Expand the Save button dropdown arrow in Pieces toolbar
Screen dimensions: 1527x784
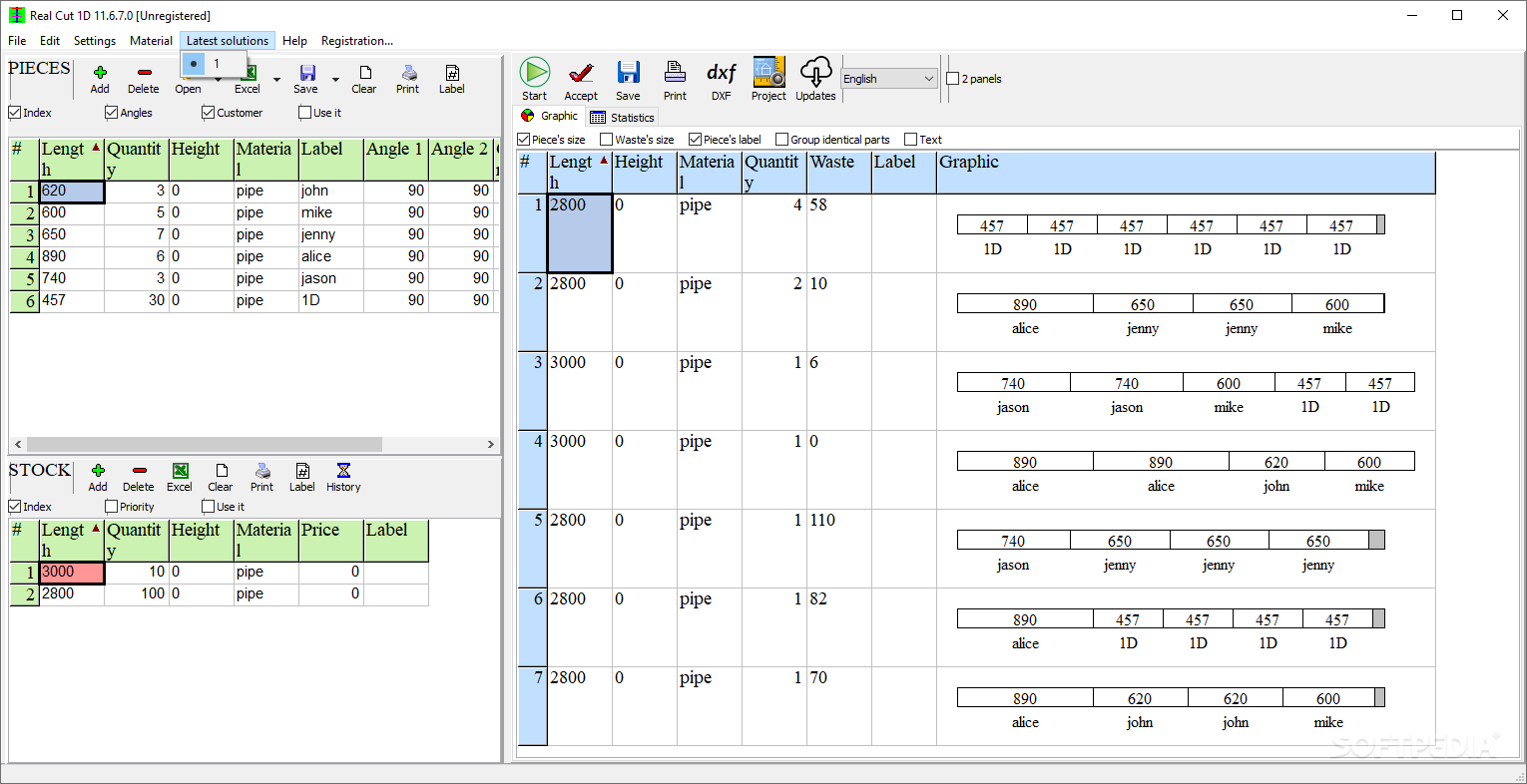click(x=335, y=79)
